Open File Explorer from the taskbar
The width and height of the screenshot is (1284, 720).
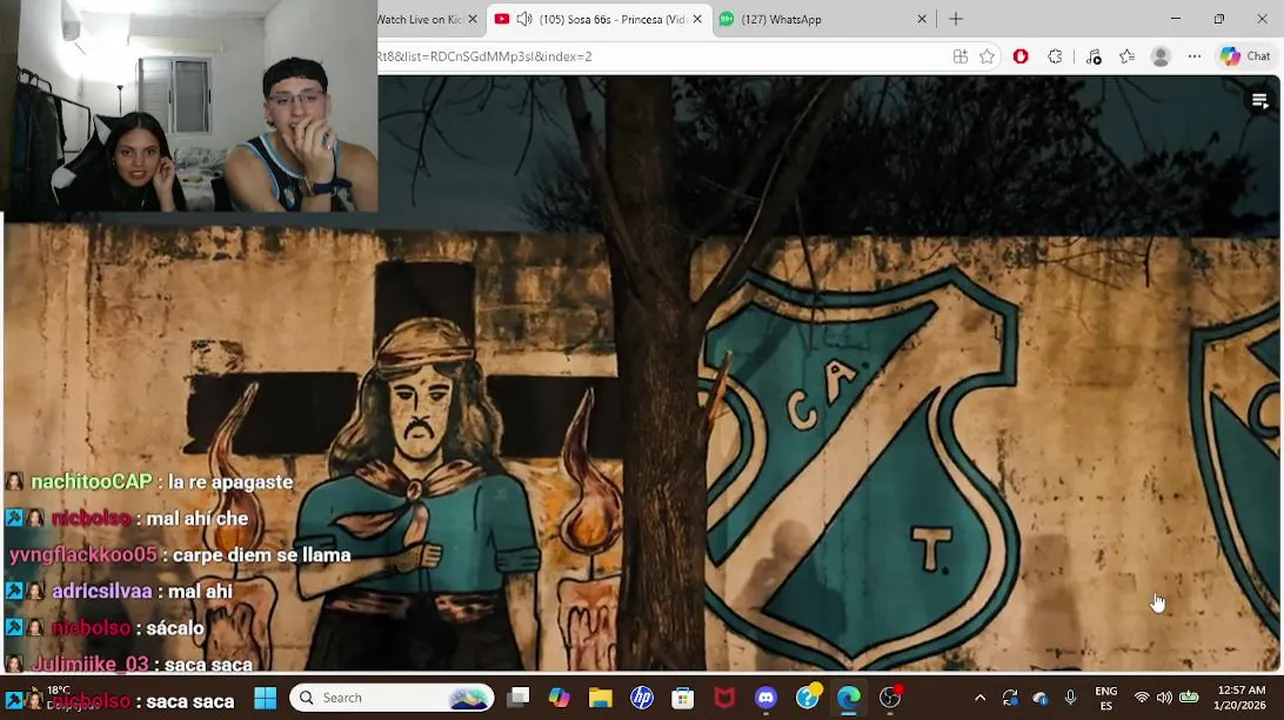point(600,698)
